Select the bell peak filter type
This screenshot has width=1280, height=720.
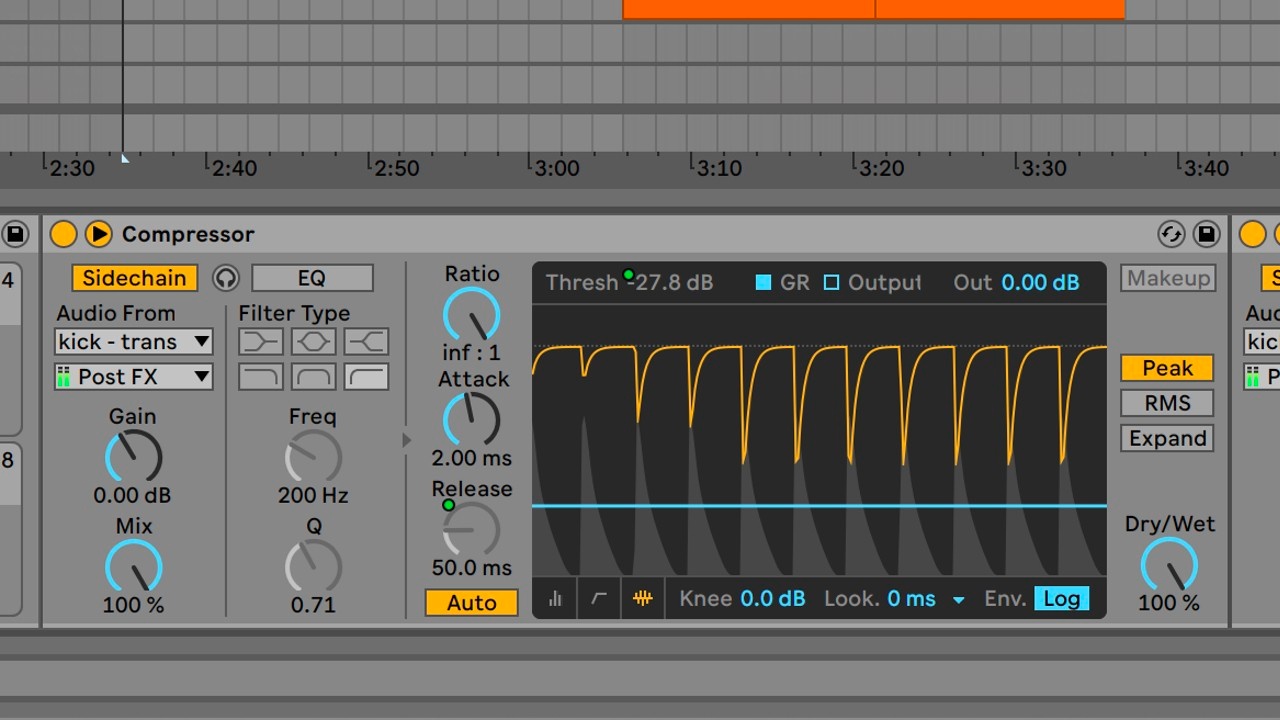313,342
